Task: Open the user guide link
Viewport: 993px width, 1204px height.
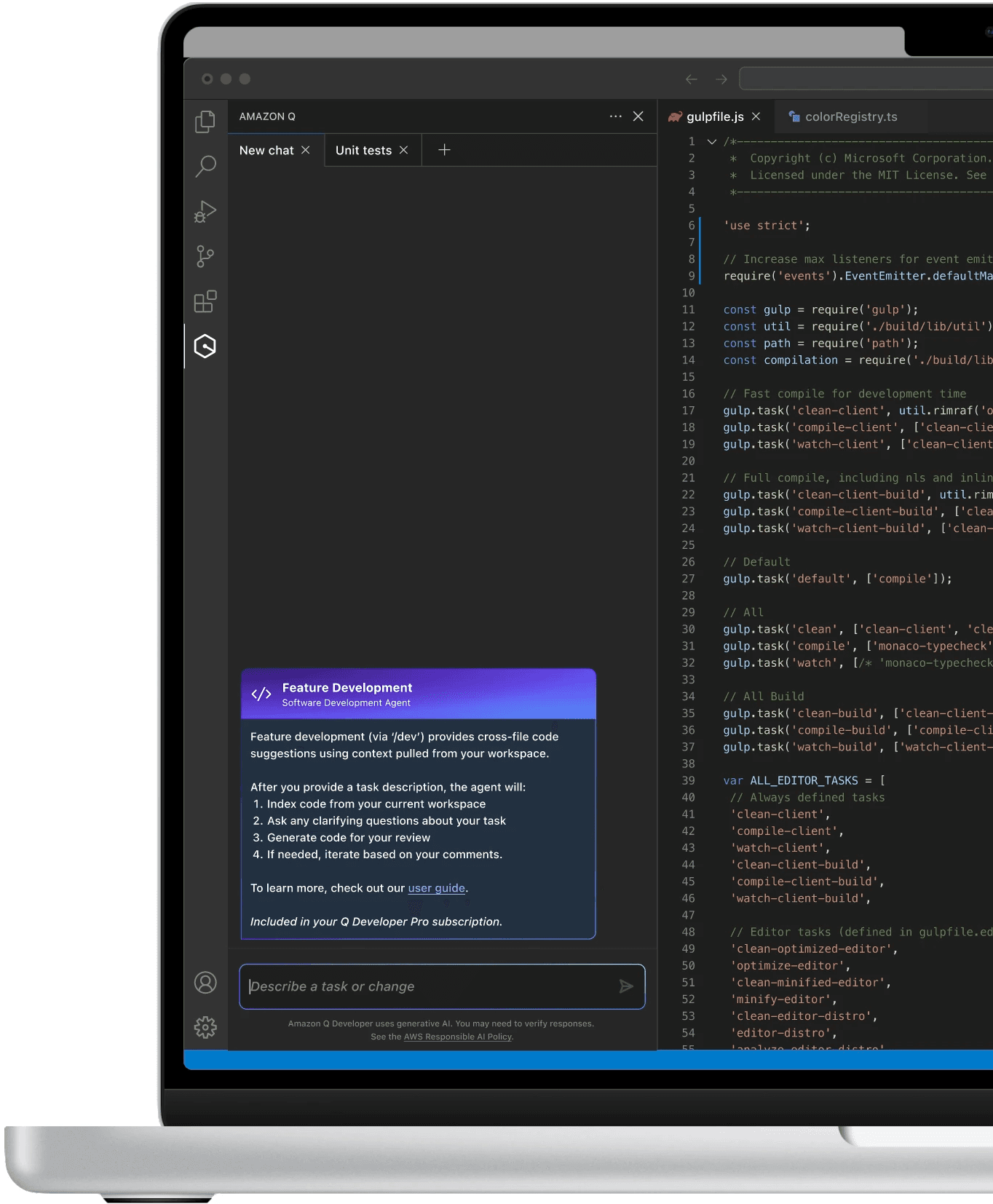Action: 436,888
